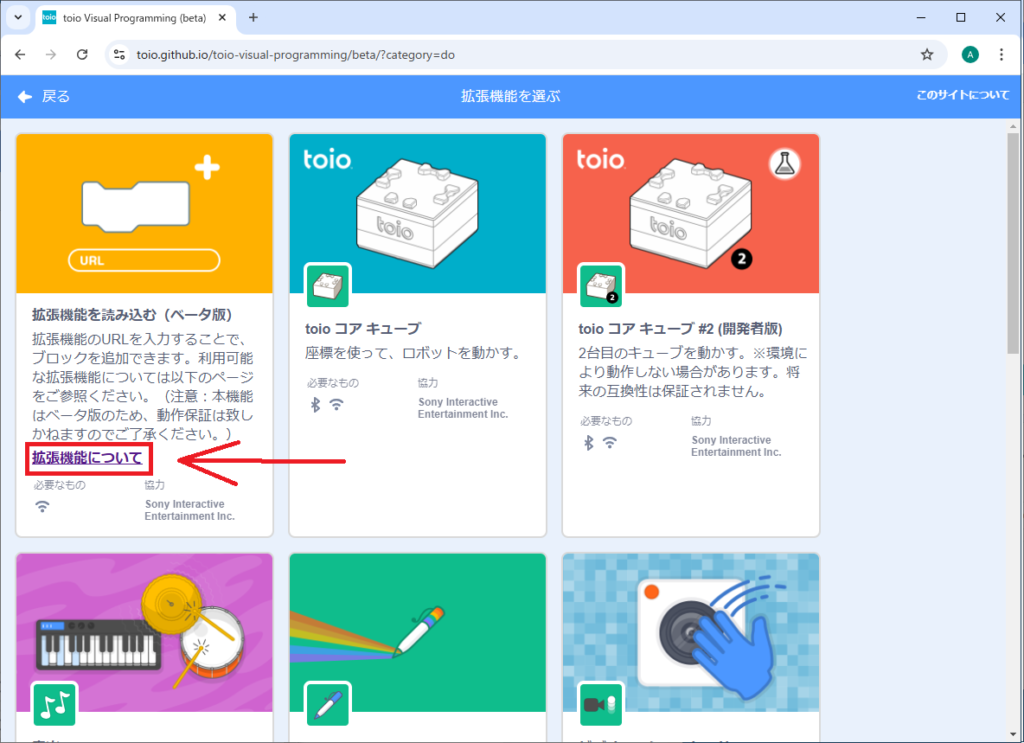Click the site information icon in the address bar
Screen dimensions: 1024x743
(x=120, y=54)
